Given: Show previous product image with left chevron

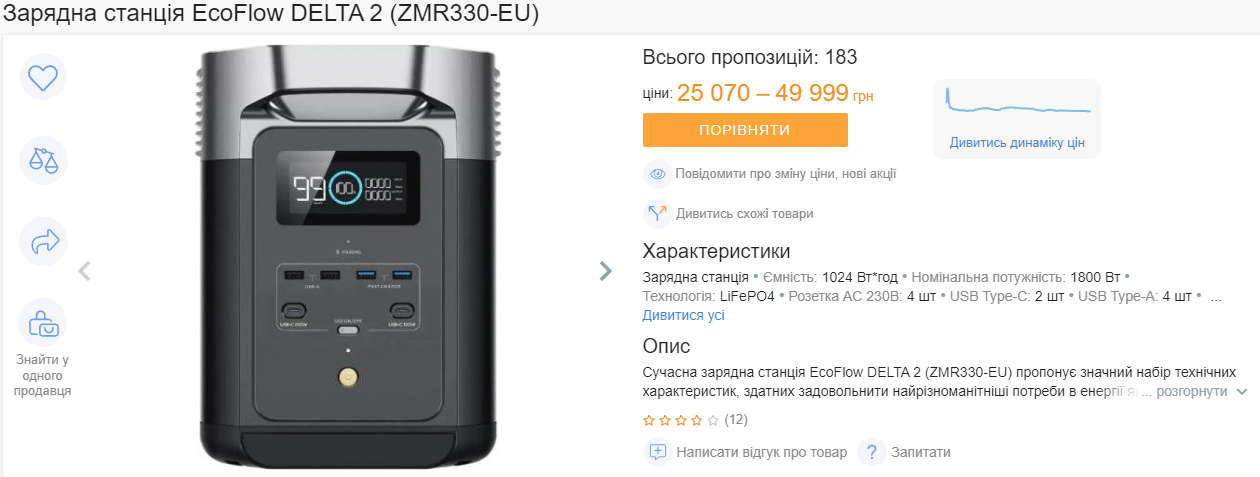Looking at the screenshot, I should tap(85, 270).
